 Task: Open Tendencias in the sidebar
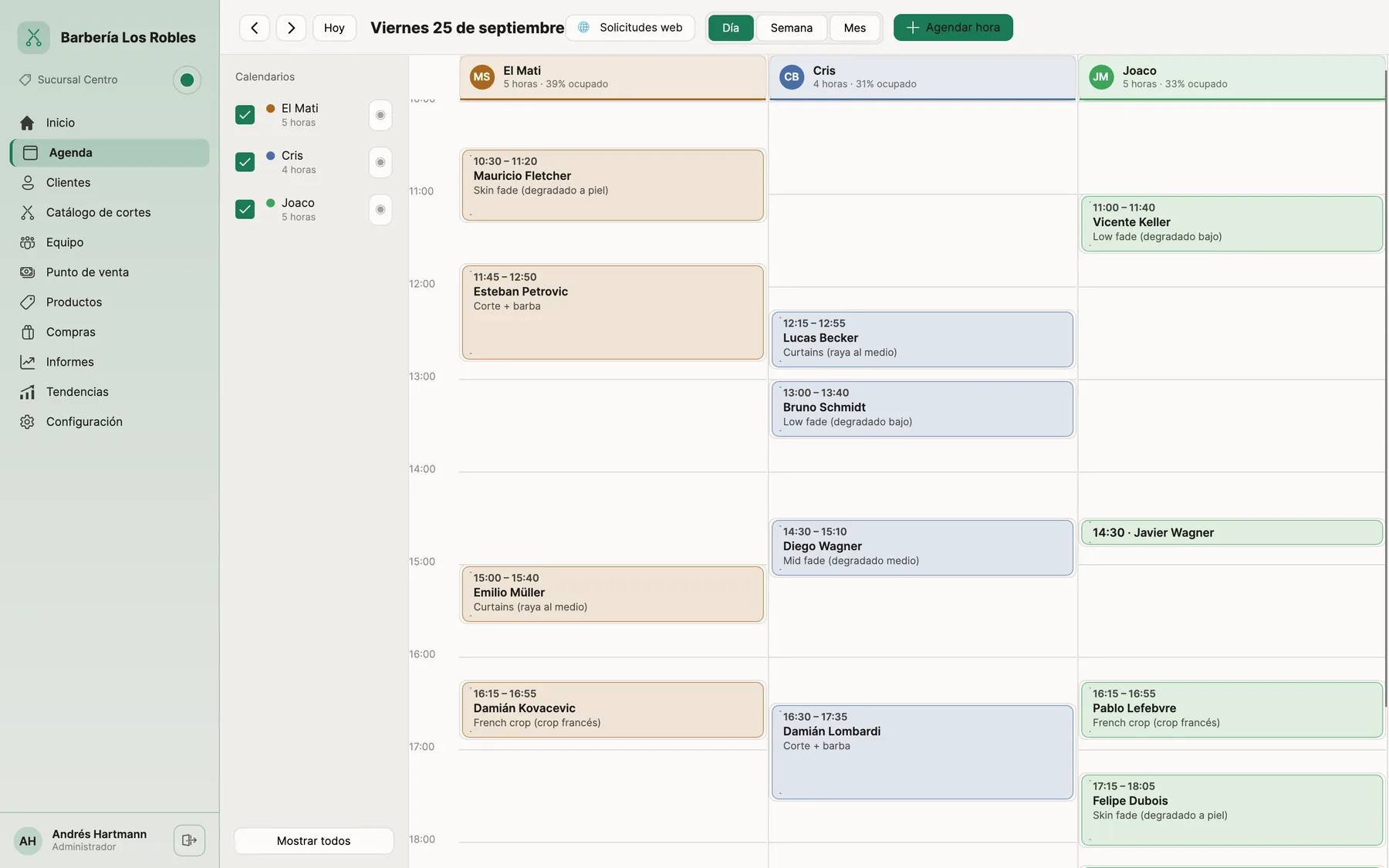pos(110,392)
